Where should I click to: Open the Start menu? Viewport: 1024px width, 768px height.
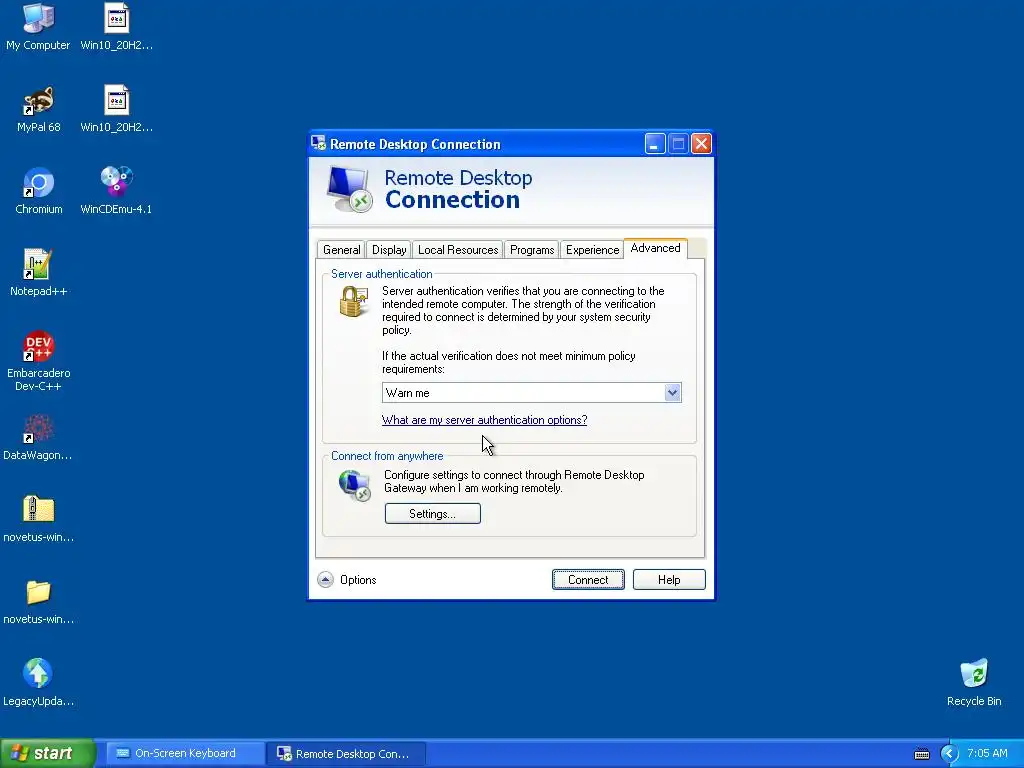pos(48,753)
